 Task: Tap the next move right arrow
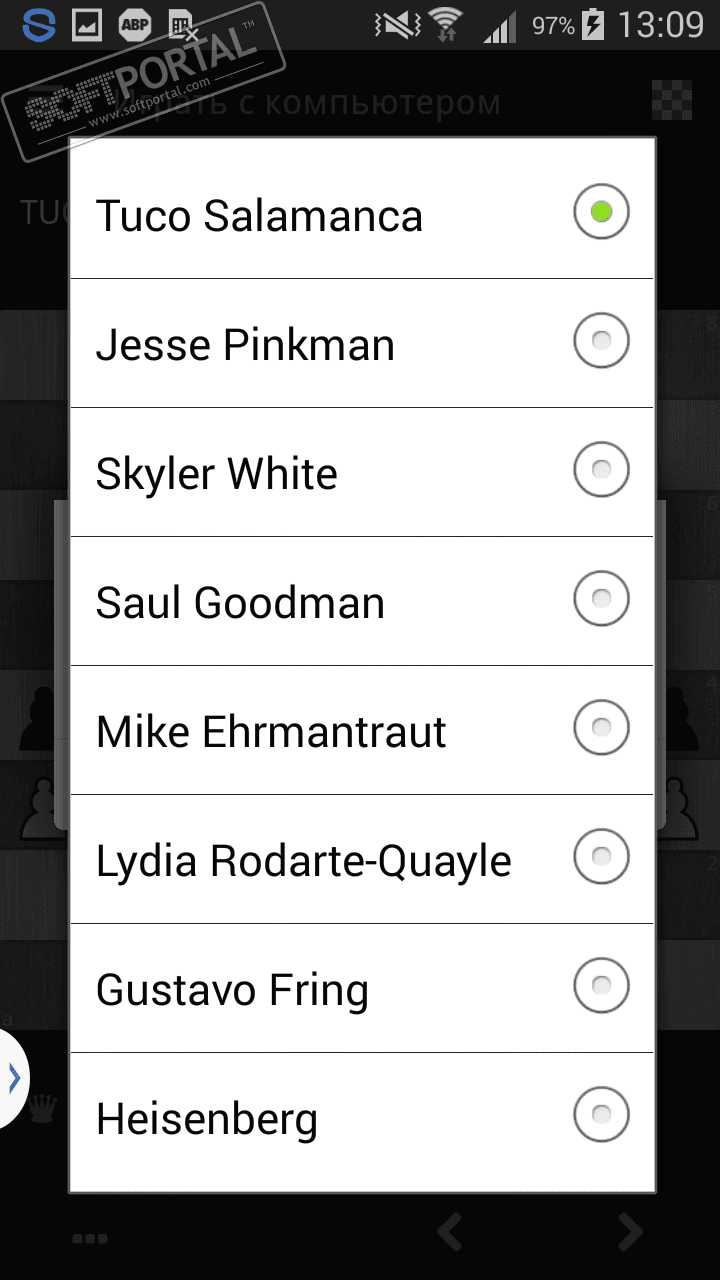[630, 1232]
